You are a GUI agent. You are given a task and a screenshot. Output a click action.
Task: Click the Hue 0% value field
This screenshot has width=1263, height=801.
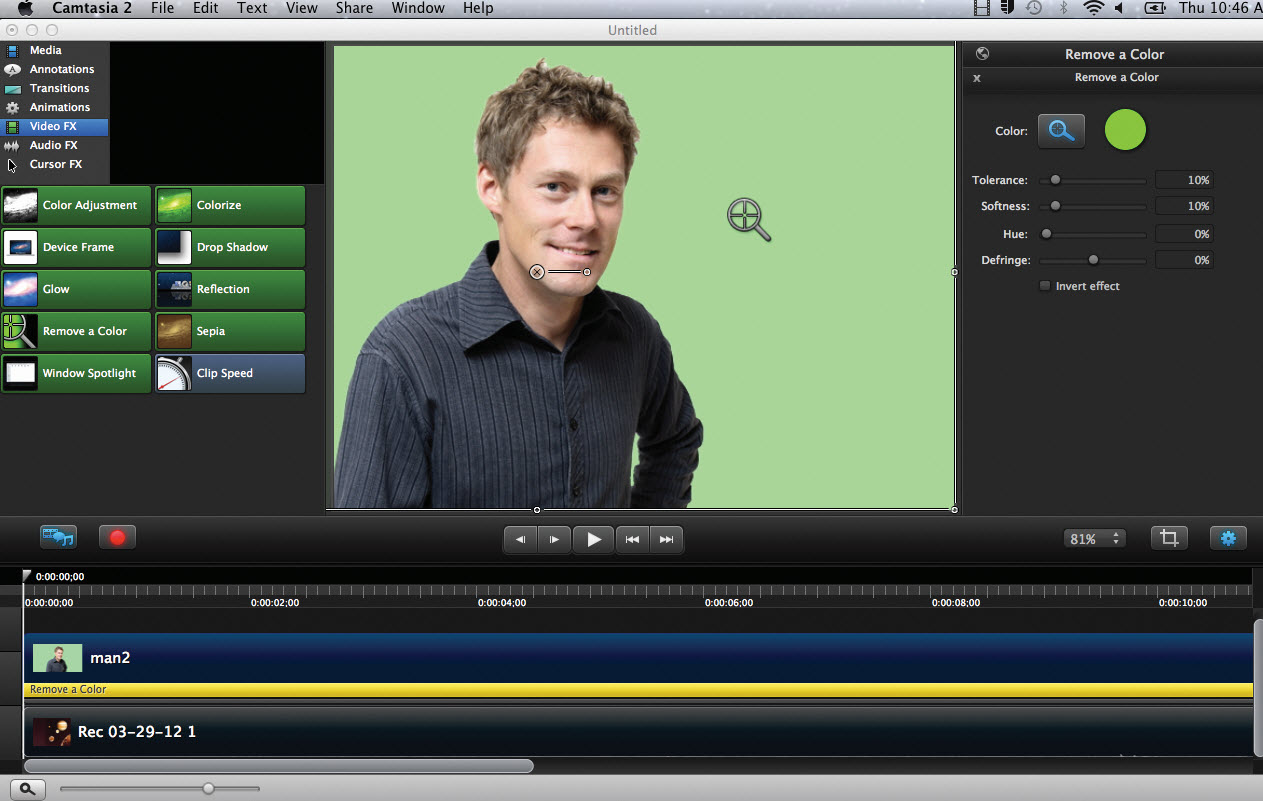pyautogui.click(x=1184, y=234)
